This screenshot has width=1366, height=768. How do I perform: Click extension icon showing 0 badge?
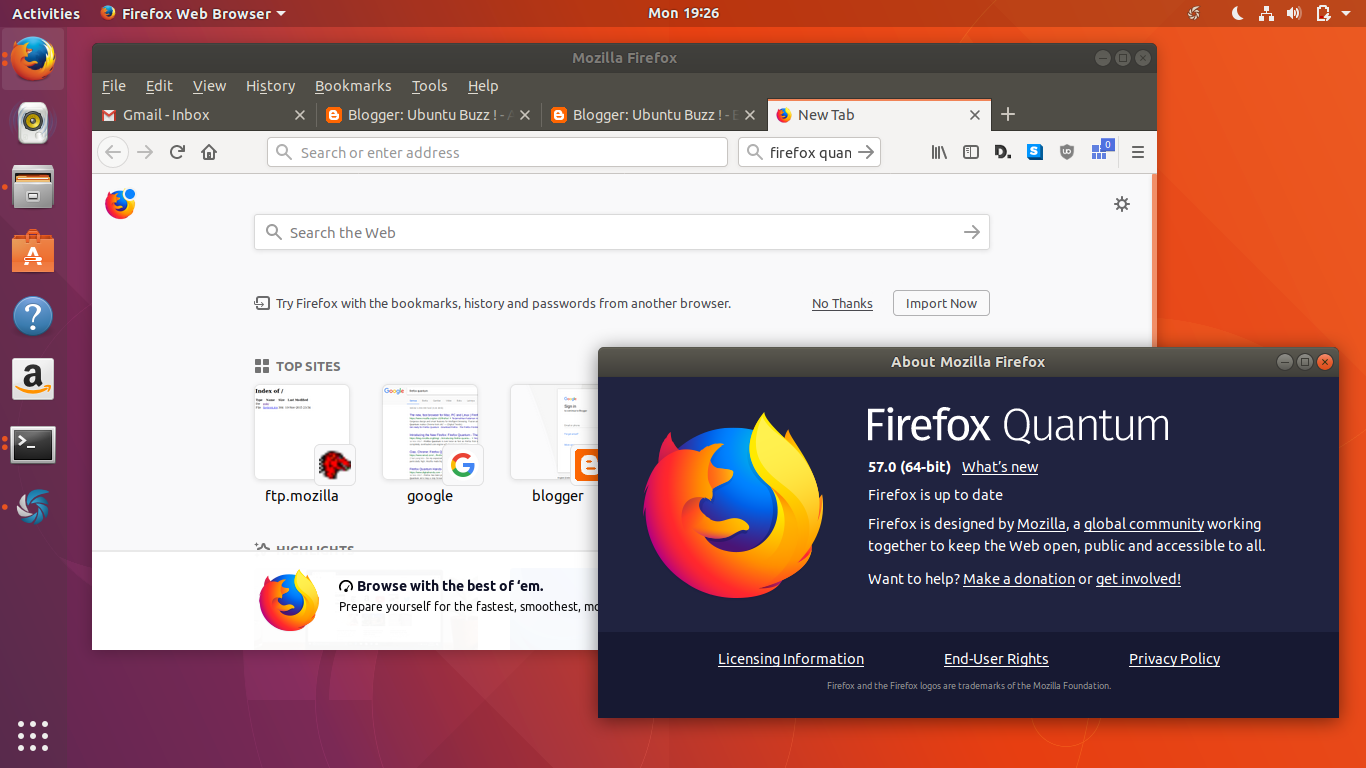(x=1100, y=152)
